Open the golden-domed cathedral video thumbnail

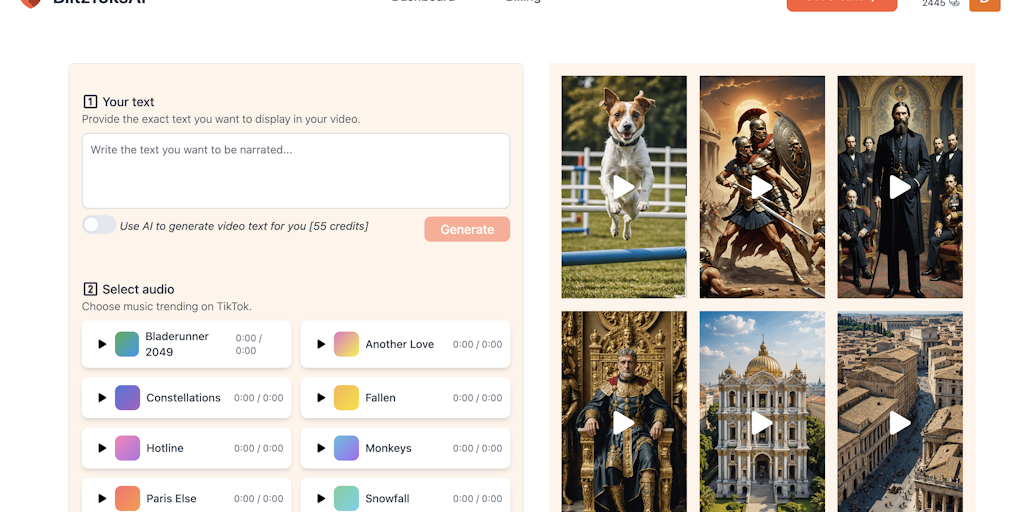pyautogui.click(x=762, y=411)
